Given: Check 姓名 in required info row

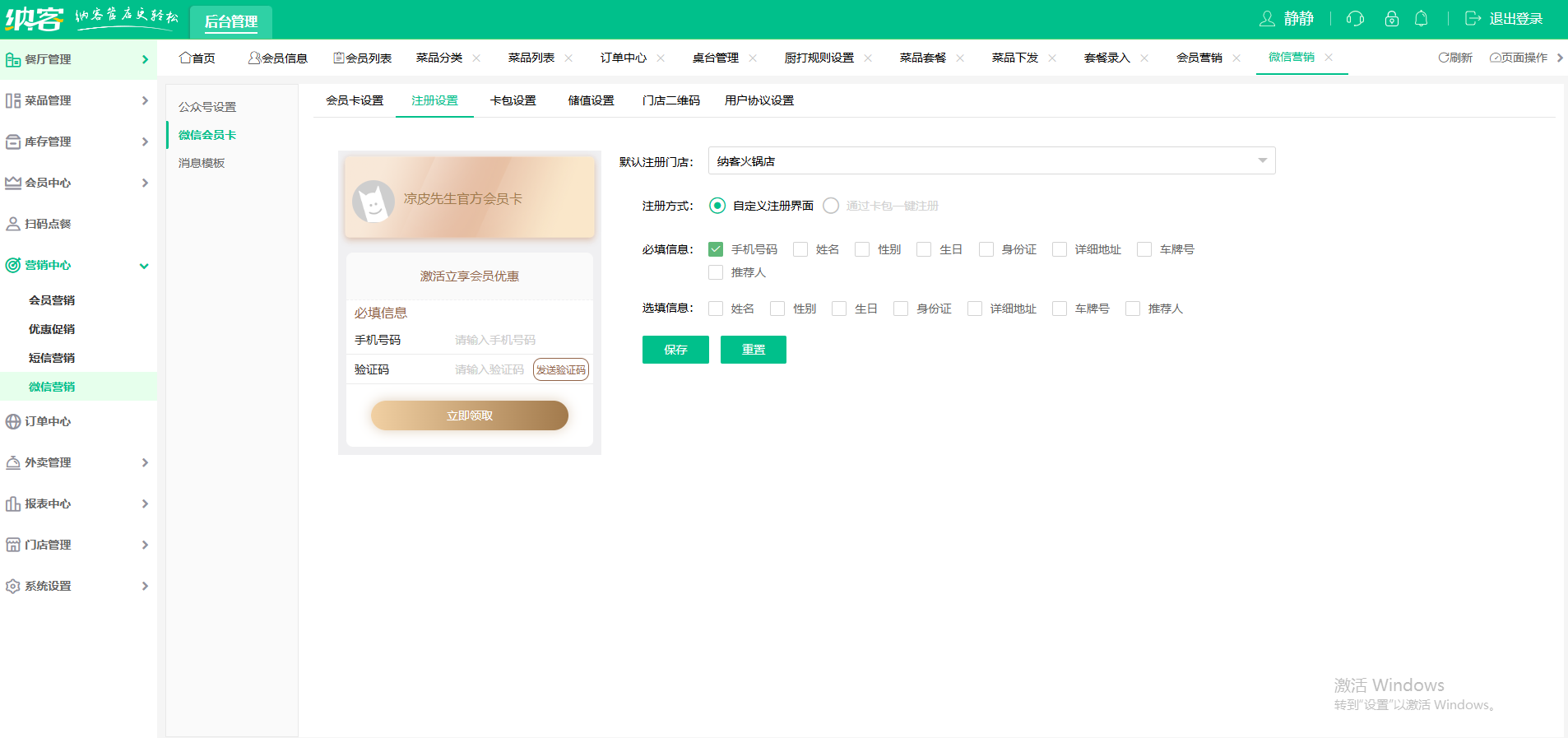Looking at the screenshot, I should (800, 249).
